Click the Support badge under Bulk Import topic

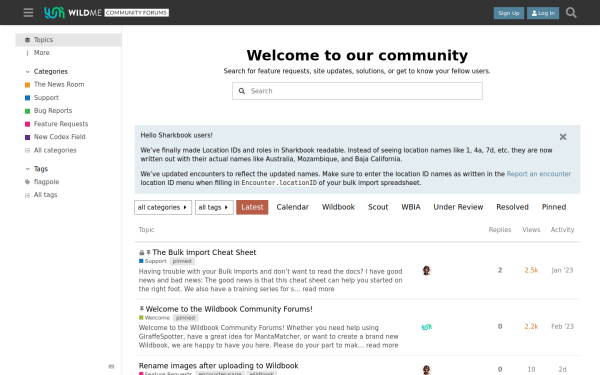153,261
